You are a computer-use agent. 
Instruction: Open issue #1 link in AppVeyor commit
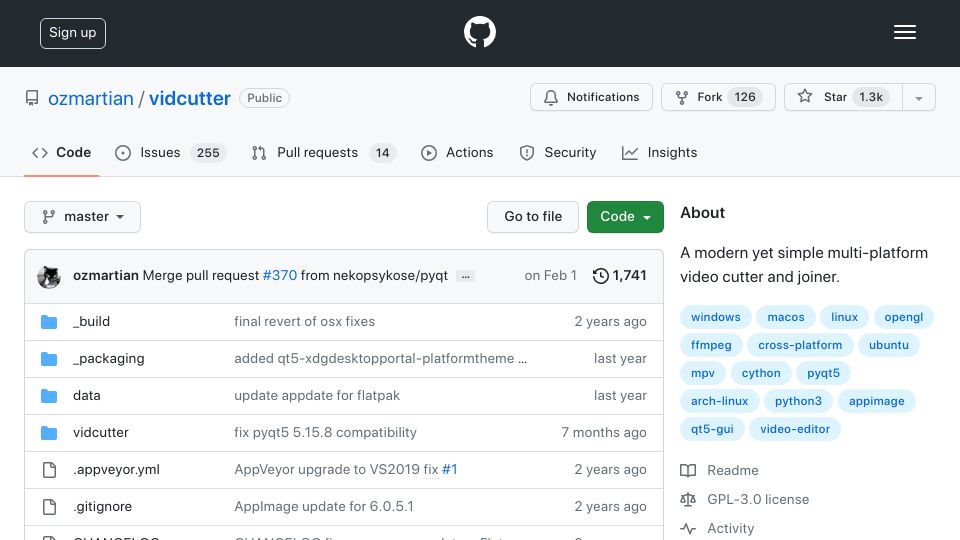[x=449, y=470]
